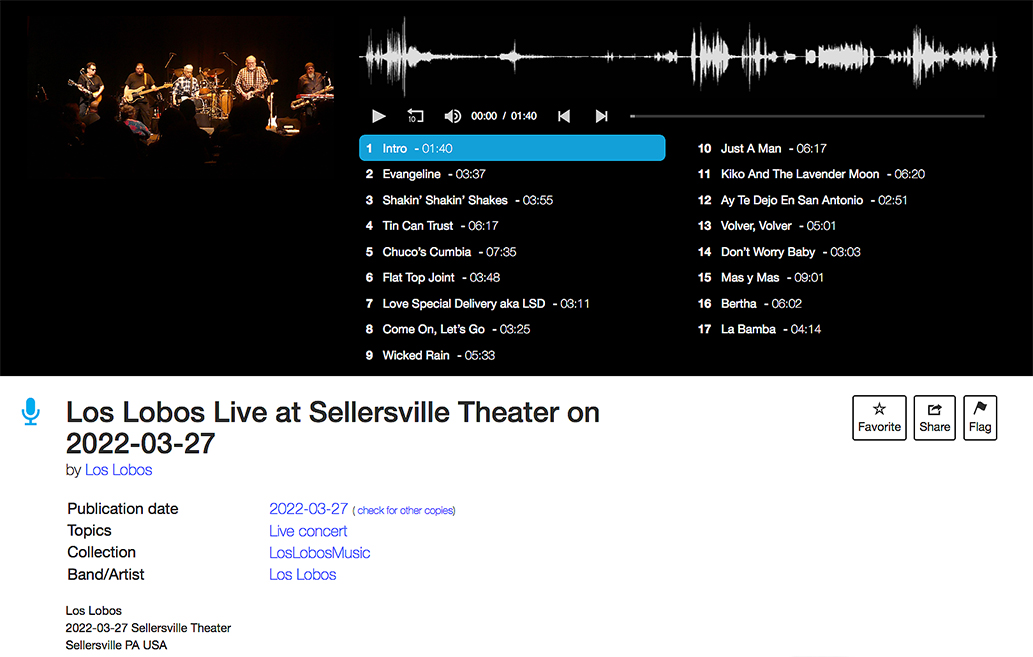Play track 5 Chuco's Cumbia
Screen dimensions: 1033x657
pyautogui.click(x=512, y=252)
